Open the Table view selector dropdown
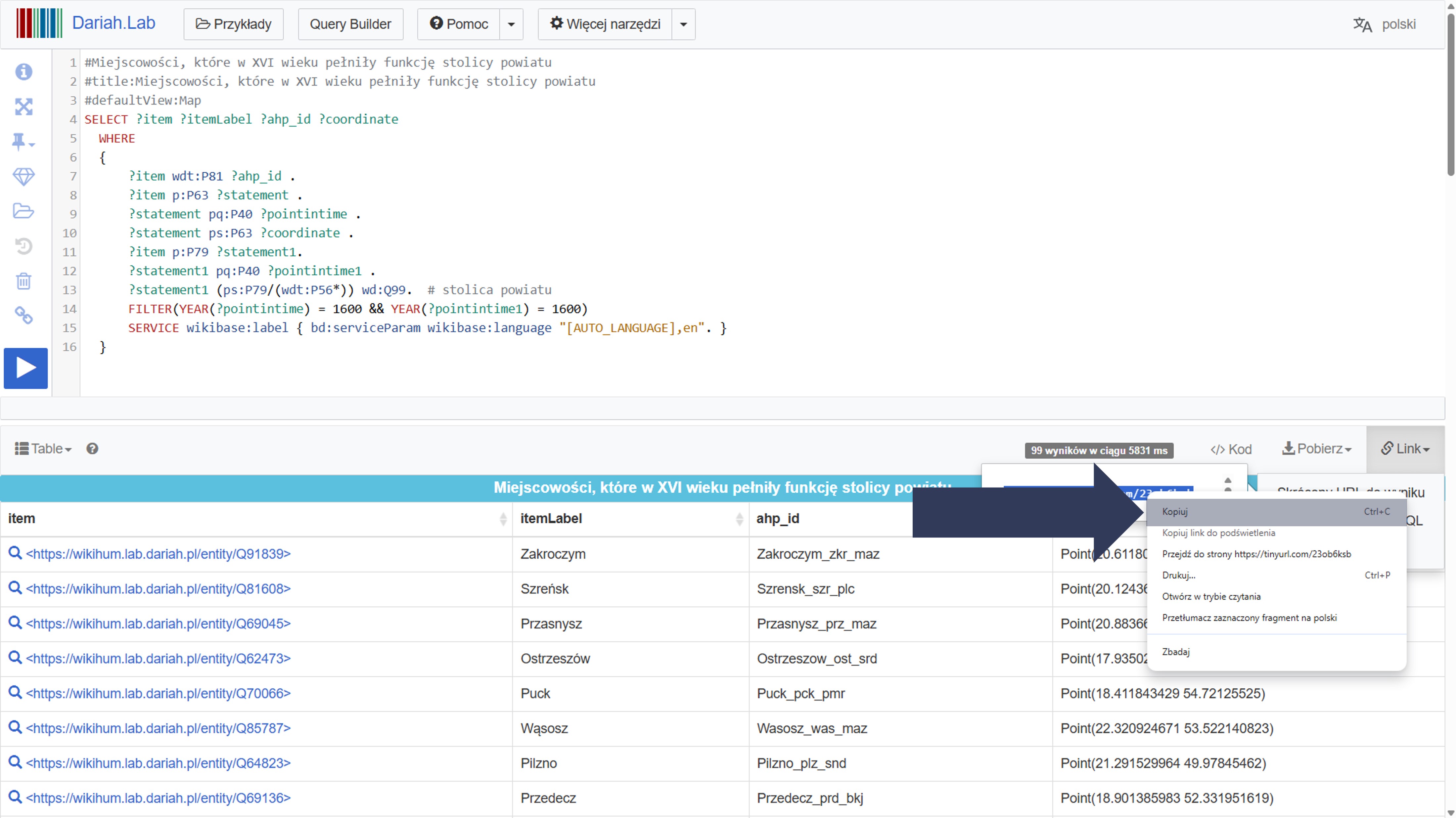Image resolution: width=1456 pixels, height=818 pixels. click(x=44, y=449)
